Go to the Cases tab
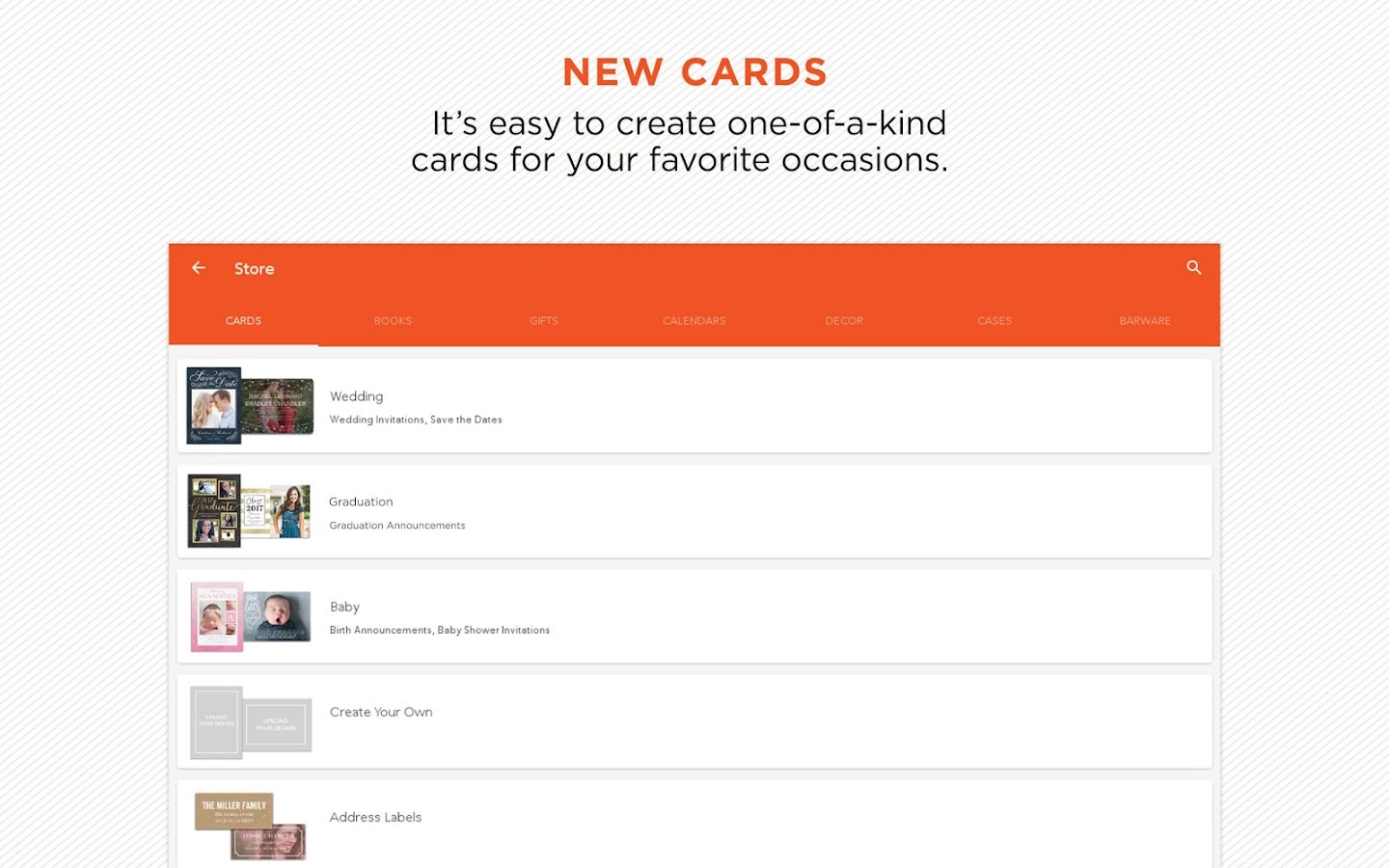 tap(994, 321)
